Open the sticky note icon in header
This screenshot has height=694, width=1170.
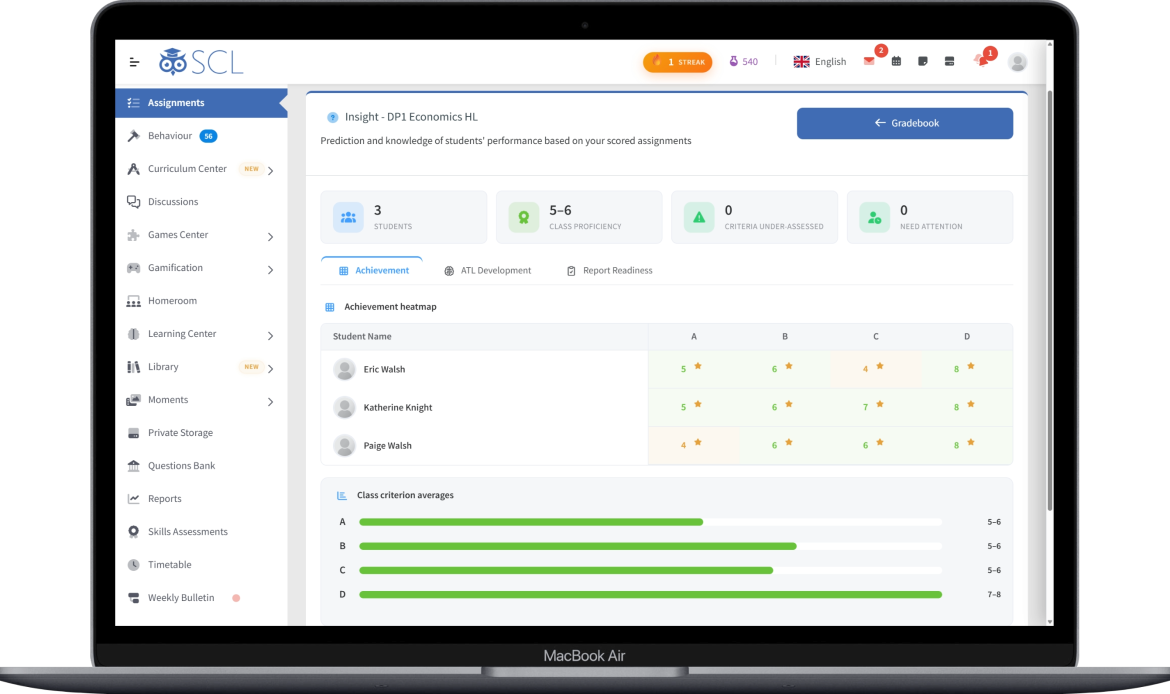[x=923, y=61]
